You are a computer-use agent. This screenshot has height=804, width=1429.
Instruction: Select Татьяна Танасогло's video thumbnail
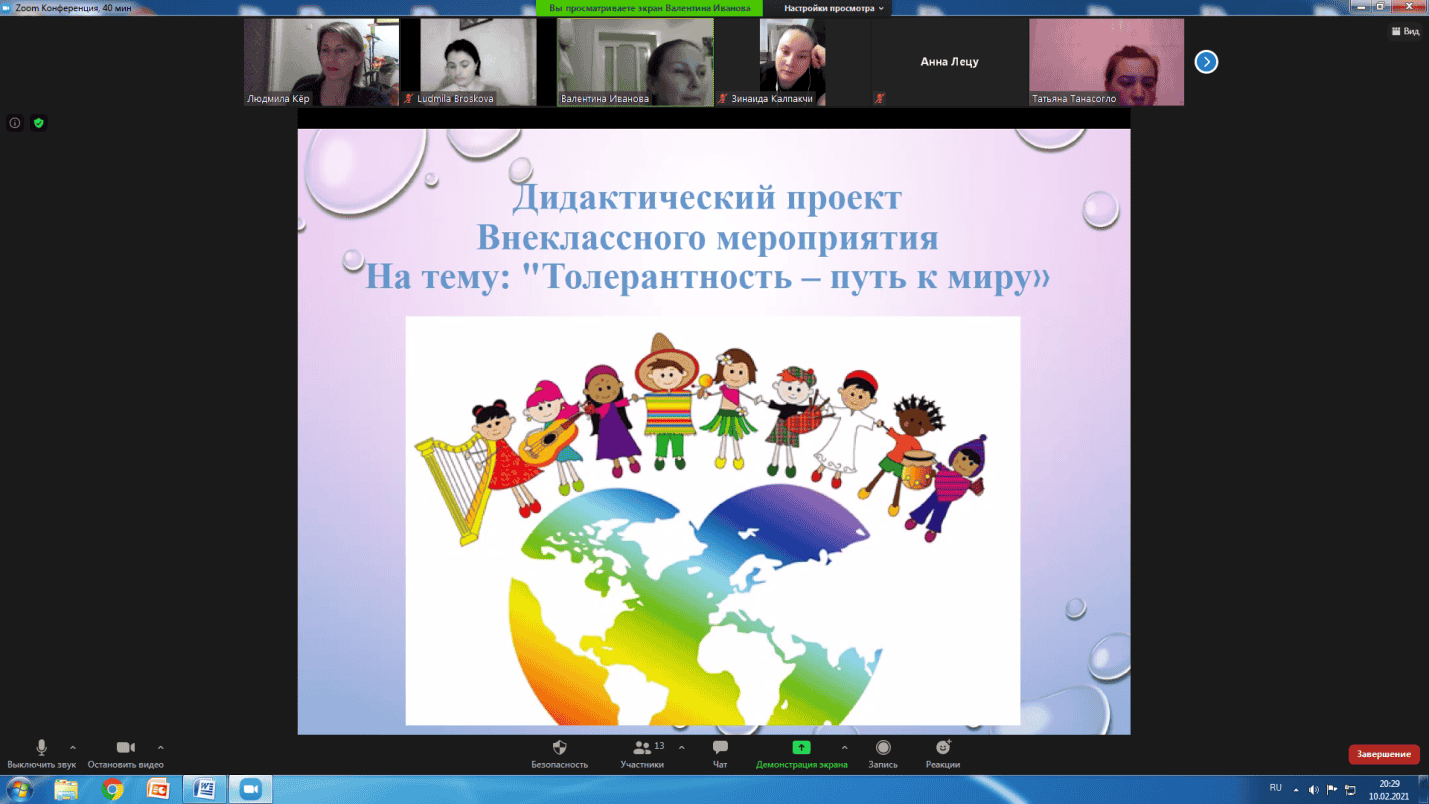(1106, 62)
